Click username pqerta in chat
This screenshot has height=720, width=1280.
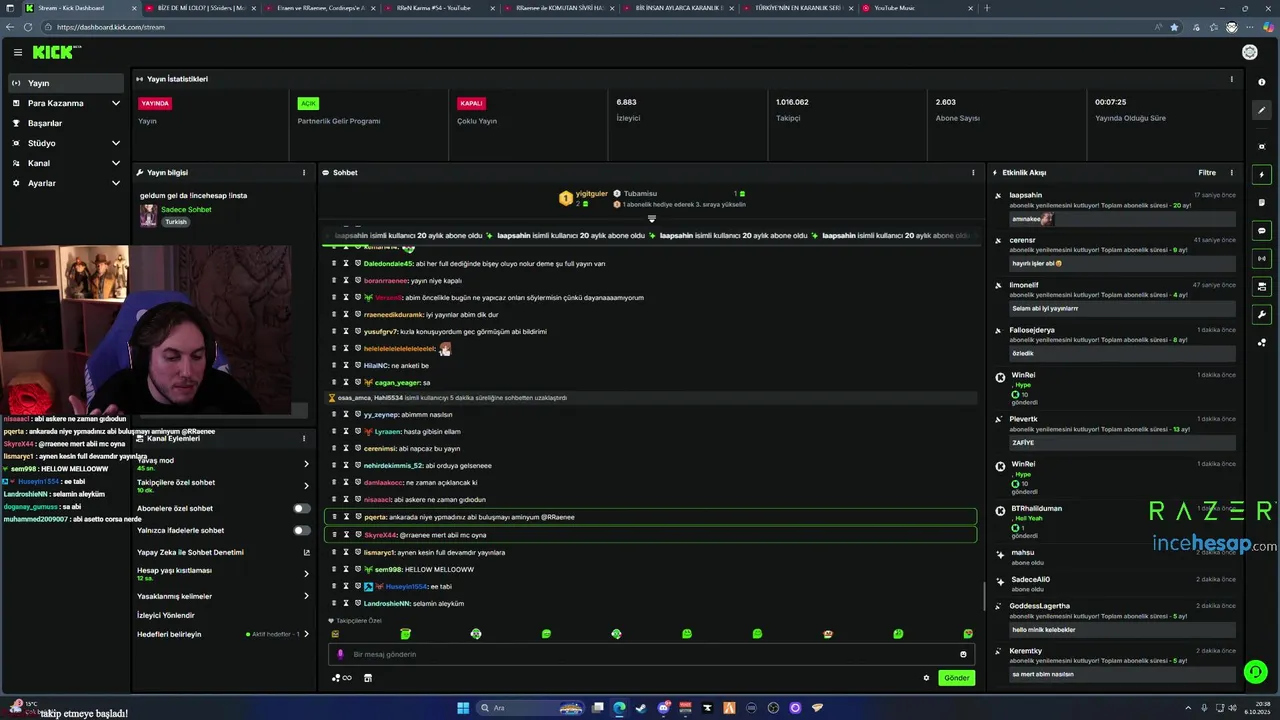375,517
